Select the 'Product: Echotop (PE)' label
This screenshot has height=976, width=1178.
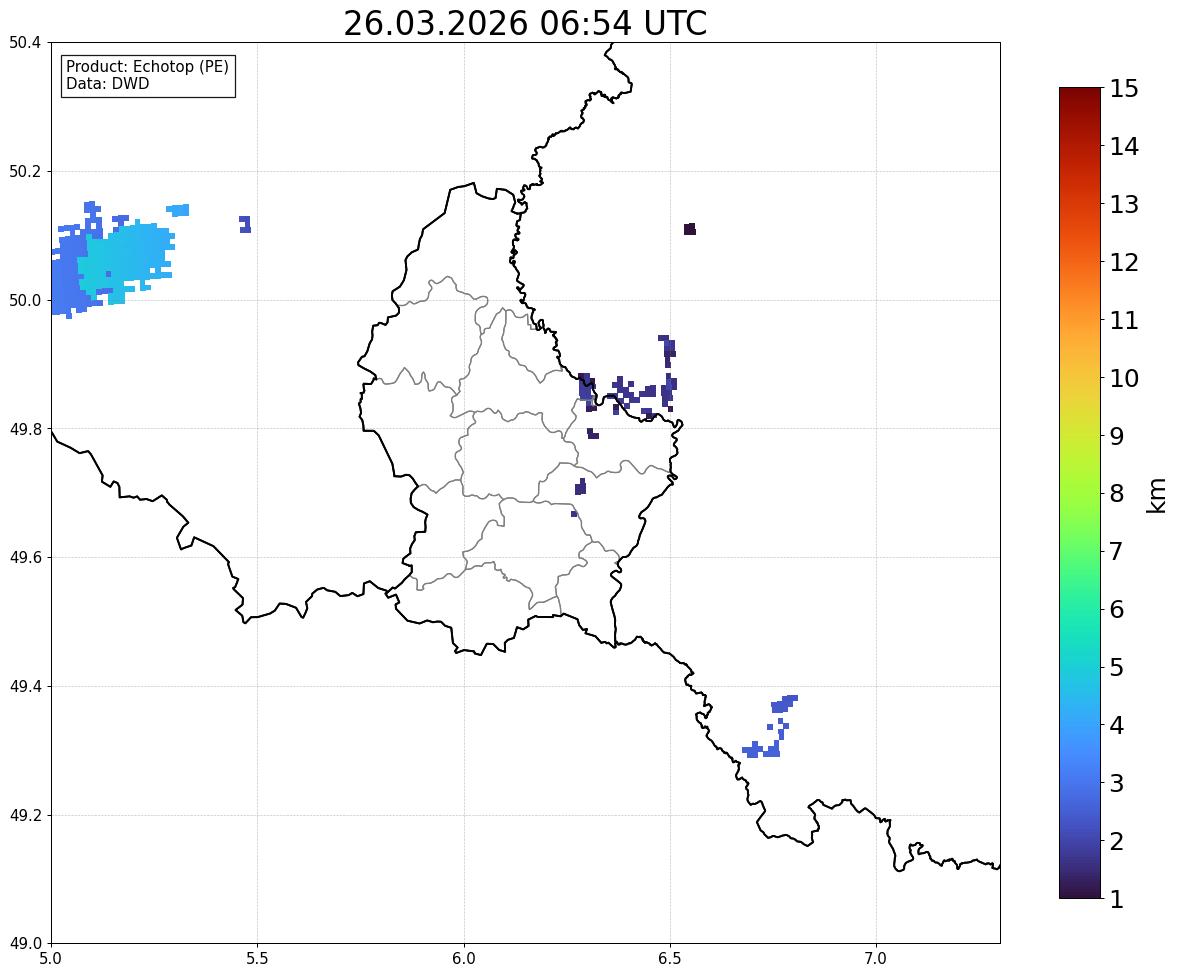[147, 66]
